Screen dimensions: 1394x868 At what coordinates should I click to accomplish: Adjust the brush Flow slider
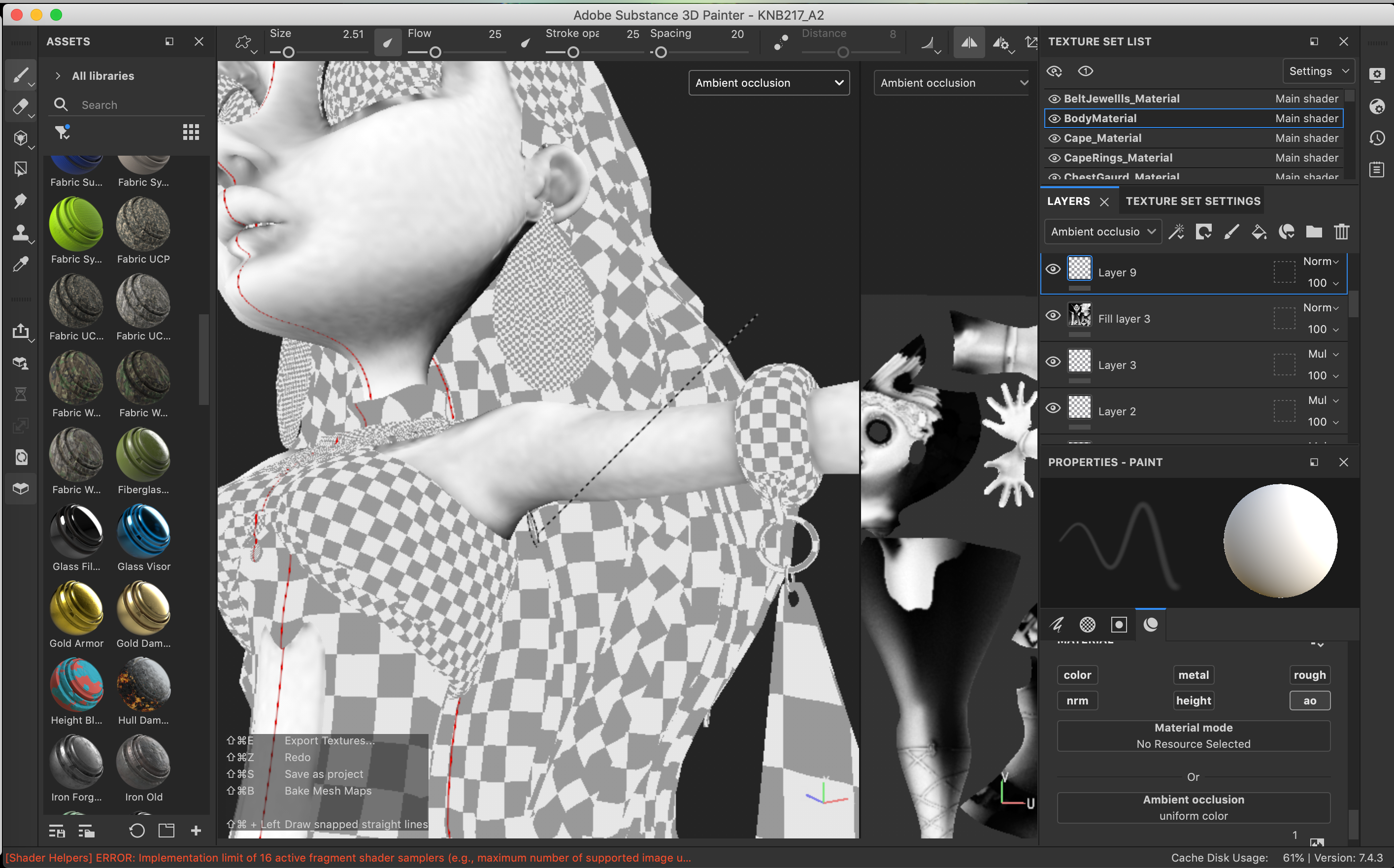tap(435, 53)
